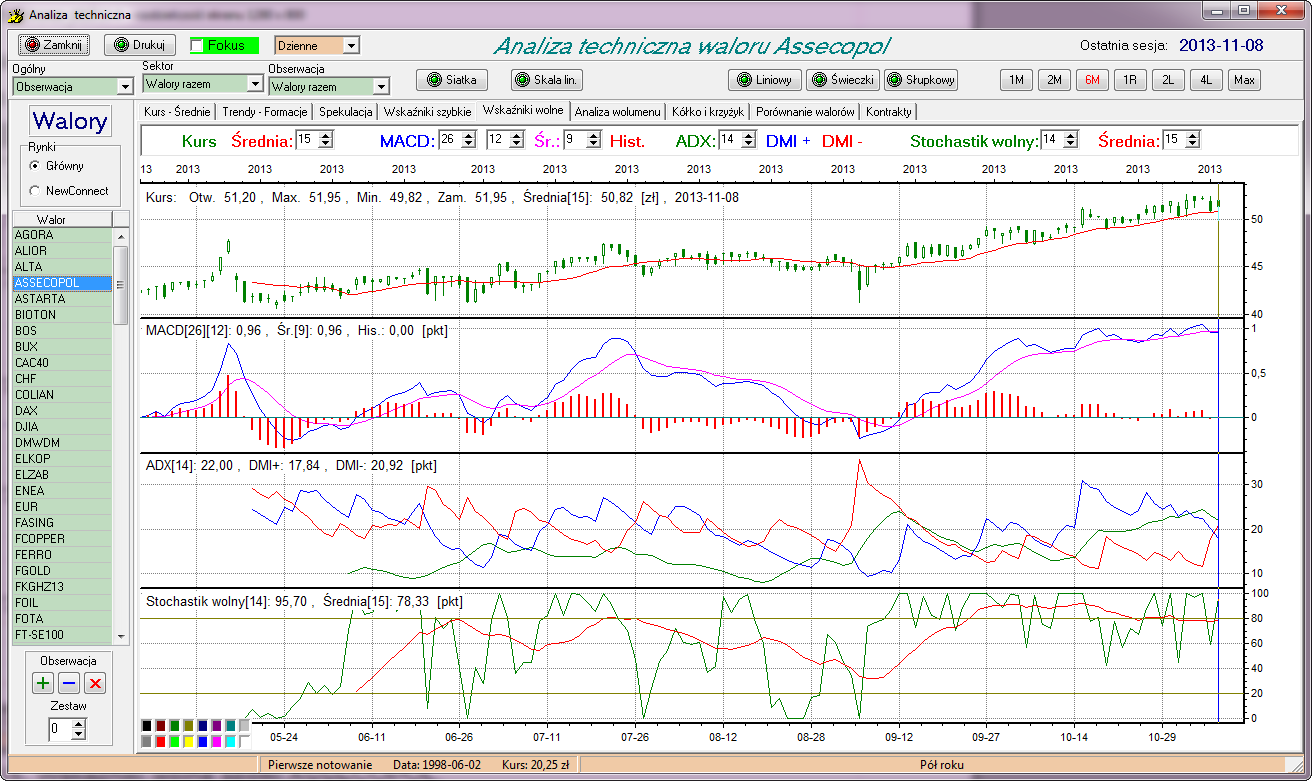Set range to Max

[1245, 80]
